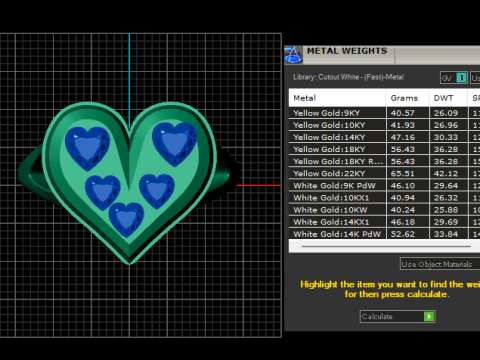The image size is (480, 360).
Task: Click the 47.16 grams cell
Action: [408, 137]
